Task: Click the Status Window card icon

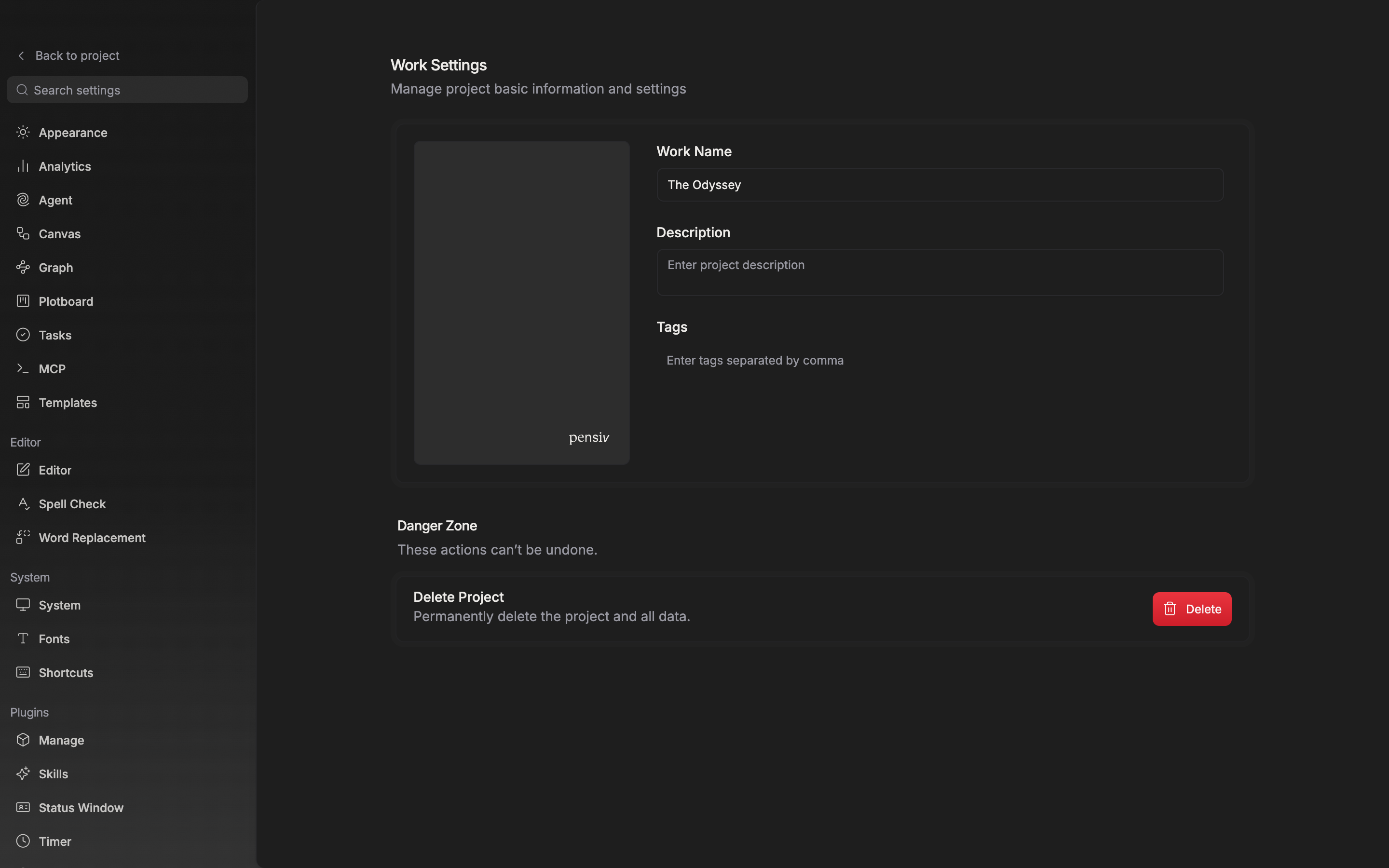Action: coord(23,808)
